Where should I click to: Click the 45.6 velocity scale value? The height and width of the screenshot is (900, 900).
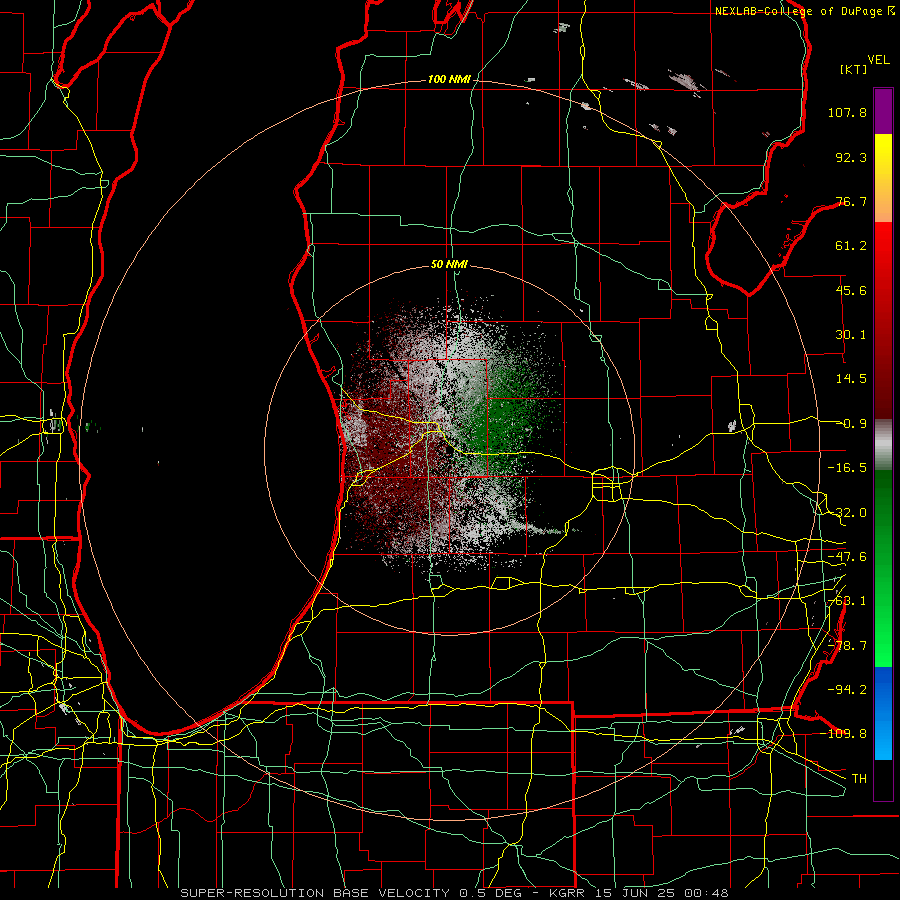(x=851, y=290)
